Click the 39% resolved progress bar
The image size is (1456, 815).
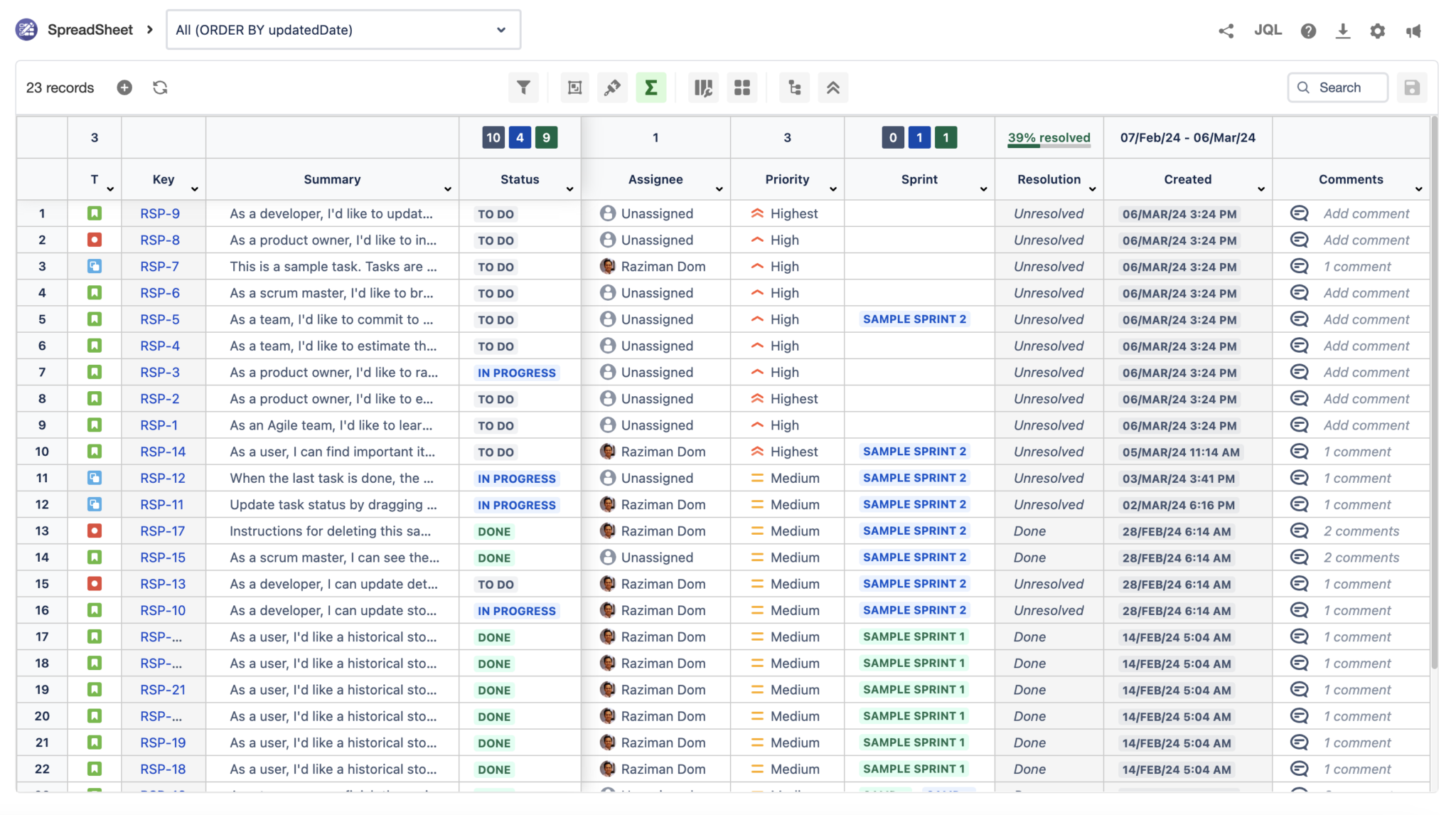1048,137
